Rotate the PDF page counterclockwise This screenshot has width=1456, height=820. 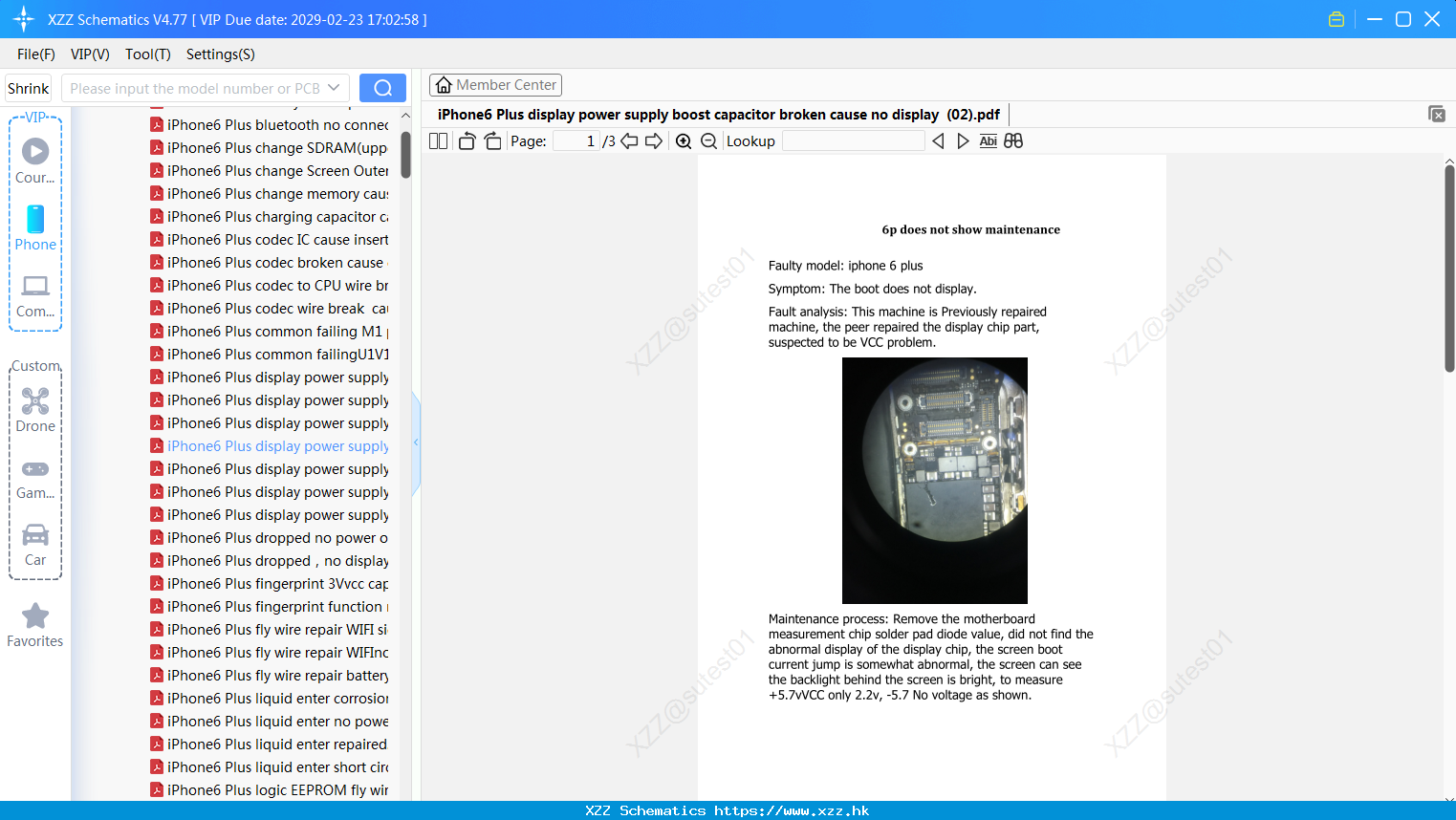click(467, 140)
